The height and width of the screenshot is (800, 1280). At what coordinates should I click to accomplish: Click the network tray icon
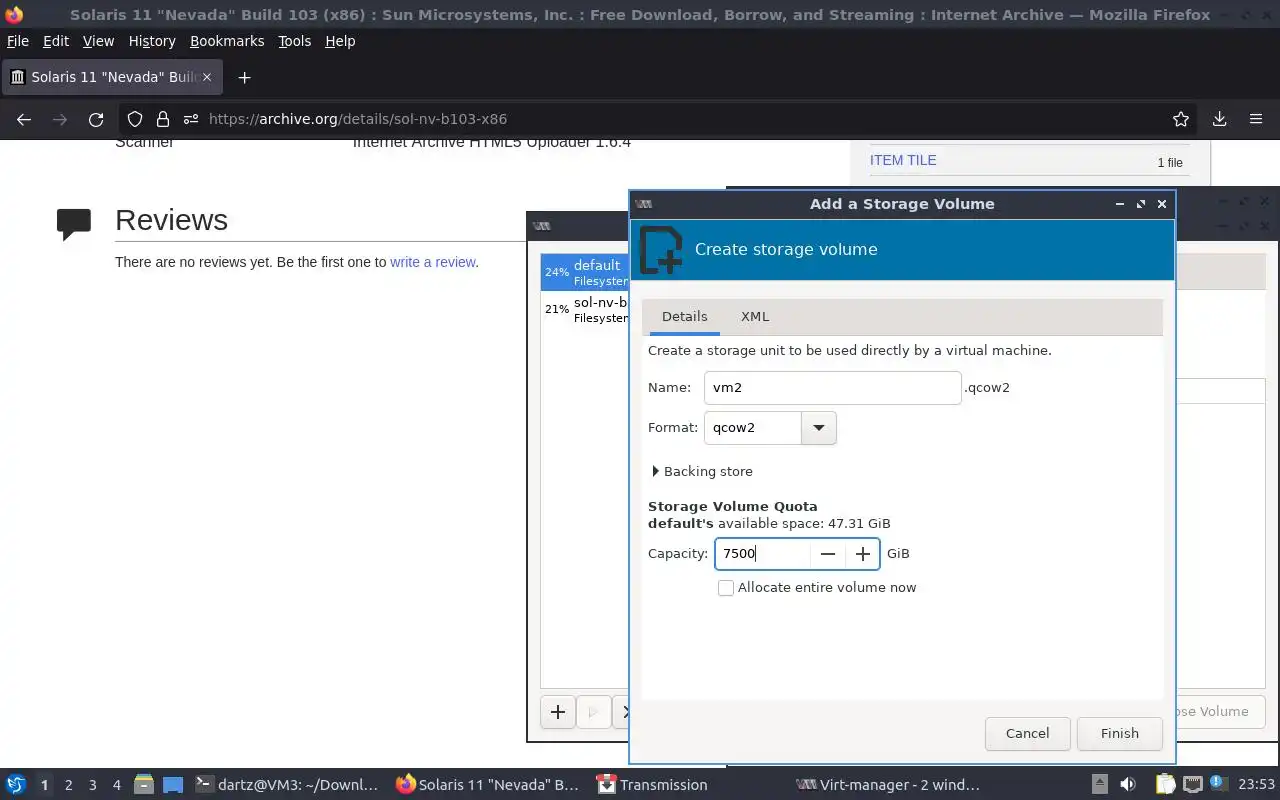pyautogui.click(x=1192, y=785)
